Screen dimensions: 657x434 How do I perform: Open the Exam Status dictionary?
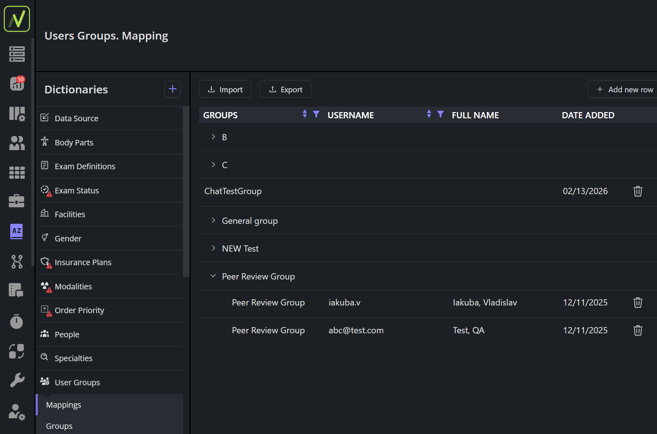tap(110, 191)
